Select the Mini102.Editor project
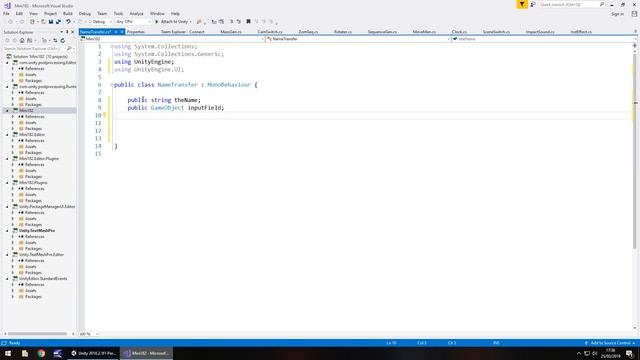The height and width of the screenshot is (360, 640). click(x=32, y=135)
